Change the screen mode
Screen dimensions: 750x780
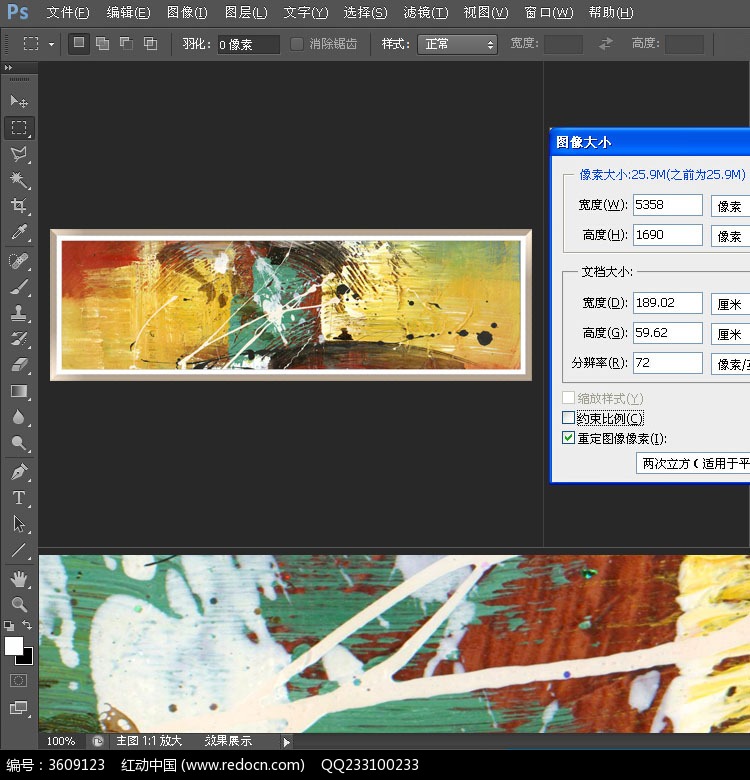tap(18, 707)
